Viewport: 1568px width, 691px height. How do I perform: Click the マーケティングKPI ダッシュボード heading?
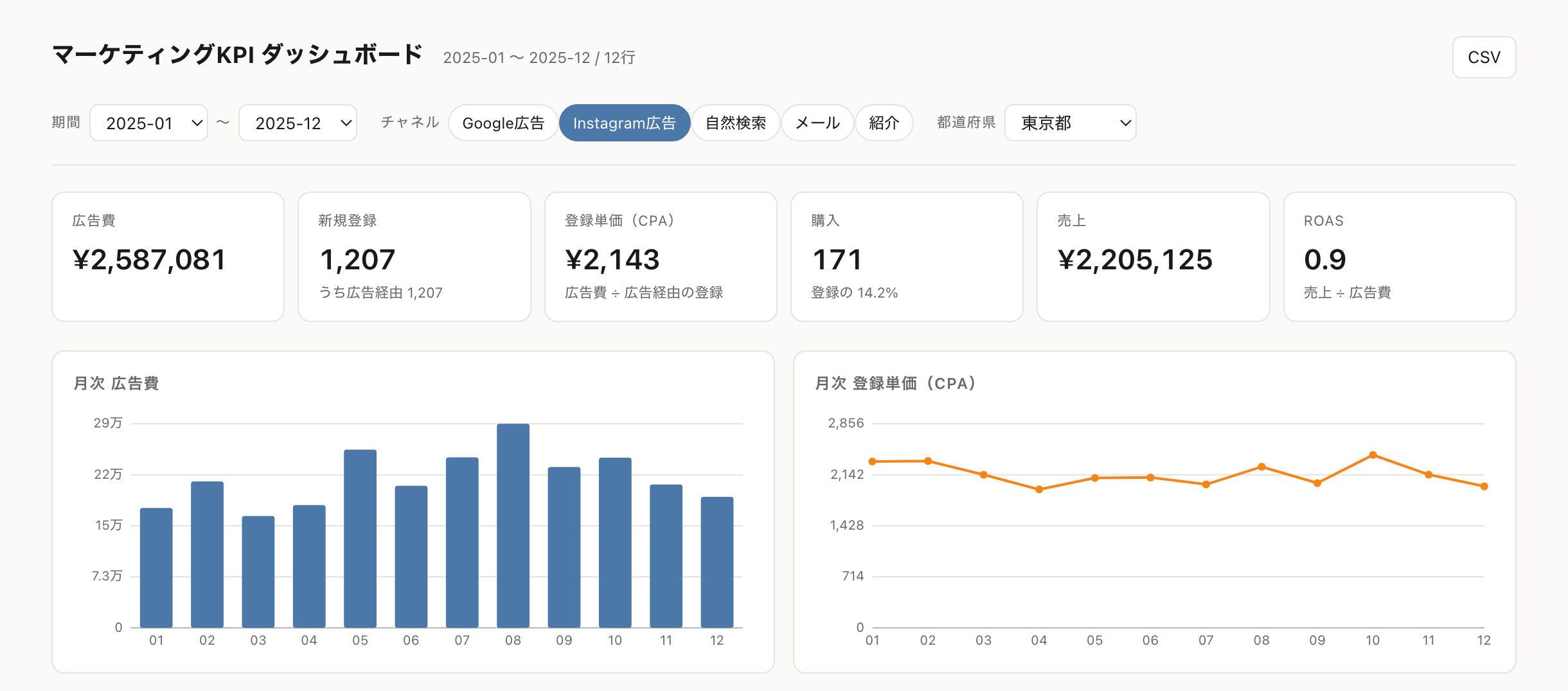(237, 55)
